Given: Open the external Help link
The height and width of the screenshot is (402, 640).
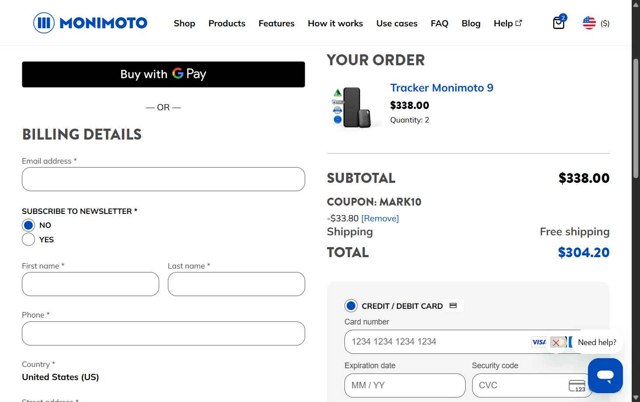Looking at the screenshot, I should pos(507,23).
